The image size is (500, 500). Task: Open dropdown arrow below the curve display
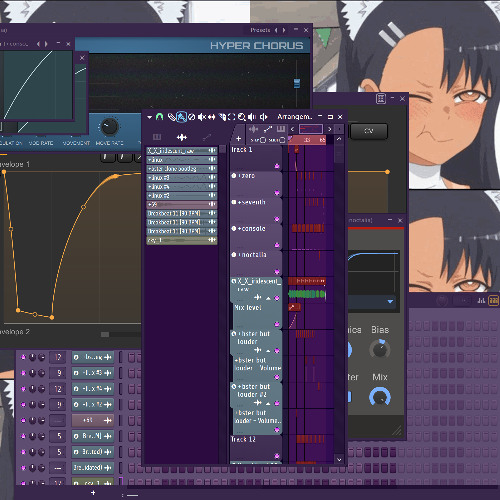(390, 302)
